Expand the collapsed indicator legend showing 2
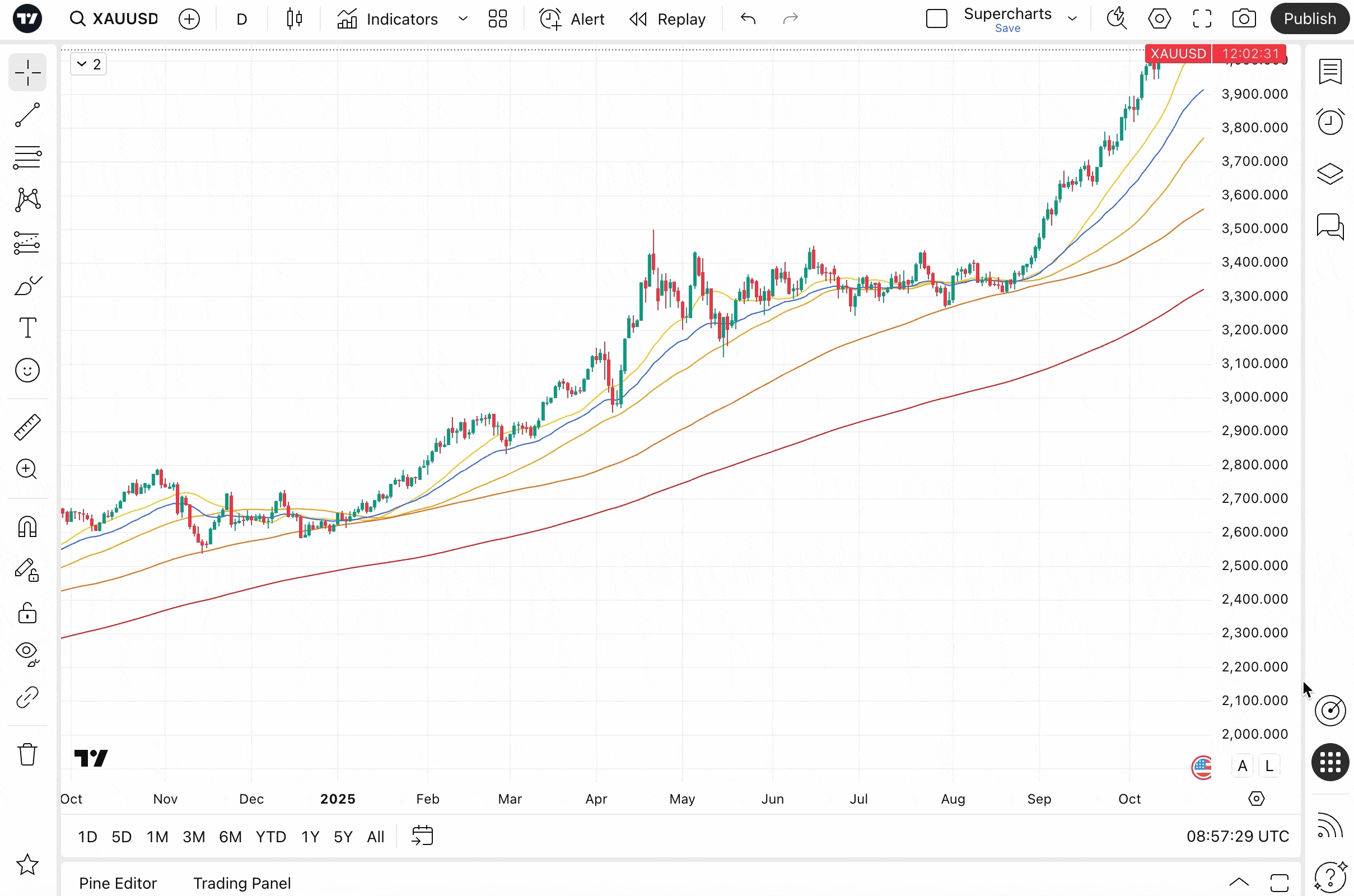Image resolution: width=1354 pixels, height=896 pixels. (88, 64)
